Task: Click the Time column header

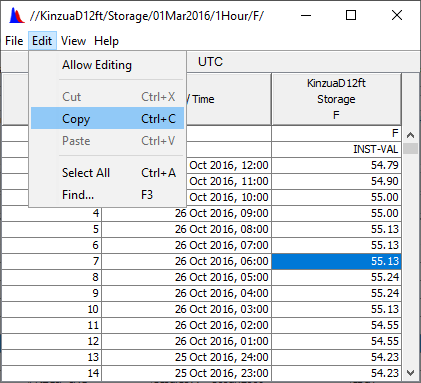Action: point(229,99)
